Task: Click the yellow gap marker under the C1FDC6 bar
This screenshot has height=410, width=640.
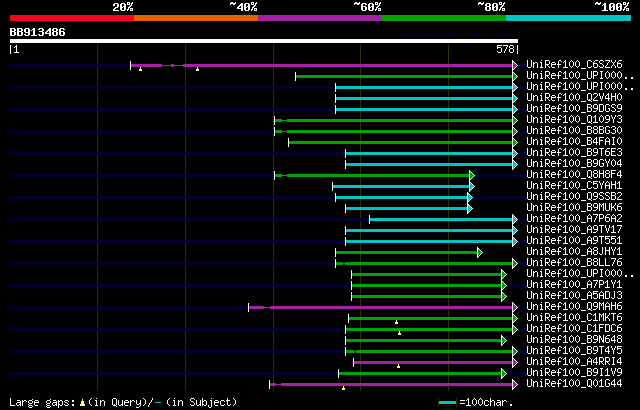Action: click(400, 333)
